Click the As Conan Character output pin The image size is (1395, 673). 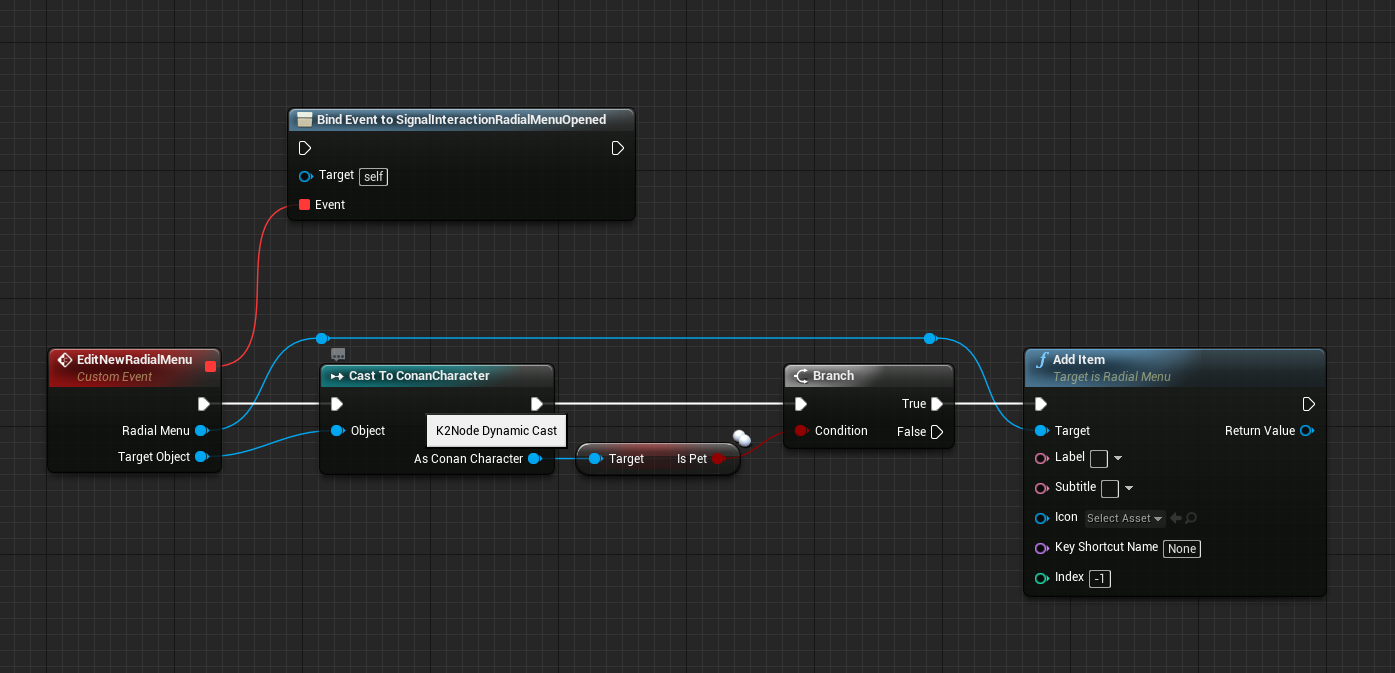(534, 459)
